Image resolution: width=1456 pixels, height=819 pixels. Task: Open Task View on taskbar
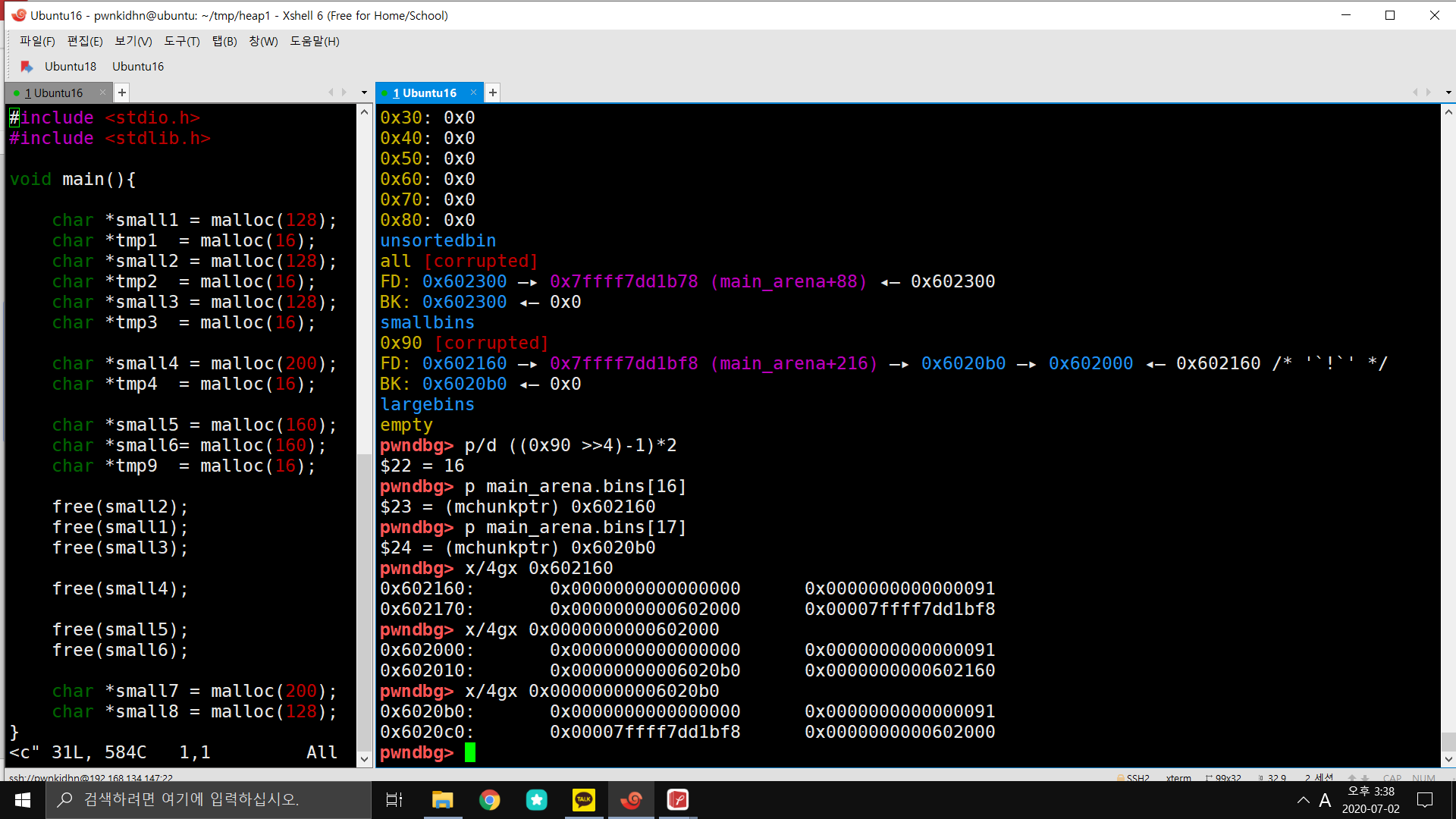pyautogui.click(x=394, y=800)
